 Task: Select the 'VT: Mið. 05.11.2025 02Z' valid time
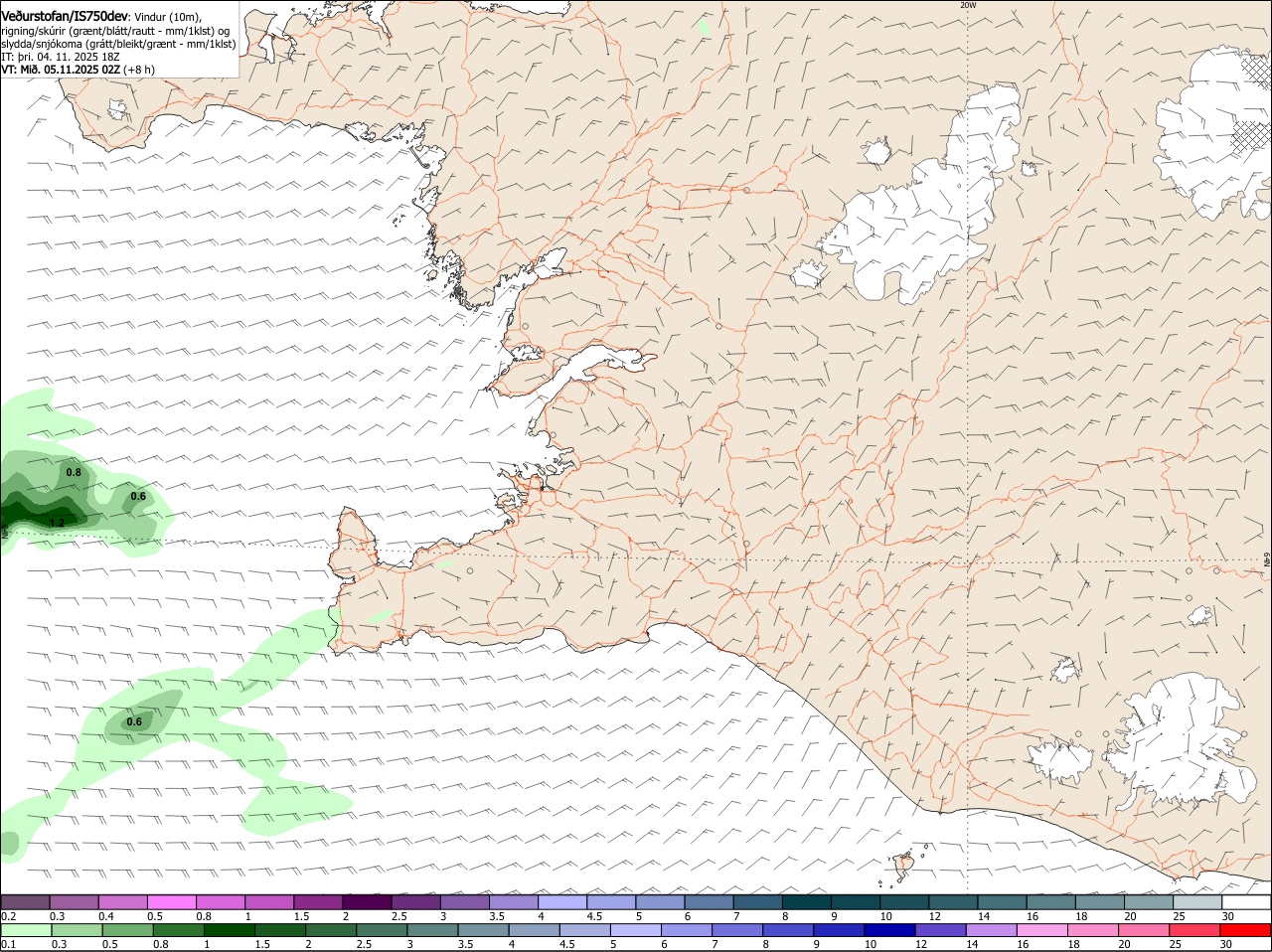click(x=61, y=70)
